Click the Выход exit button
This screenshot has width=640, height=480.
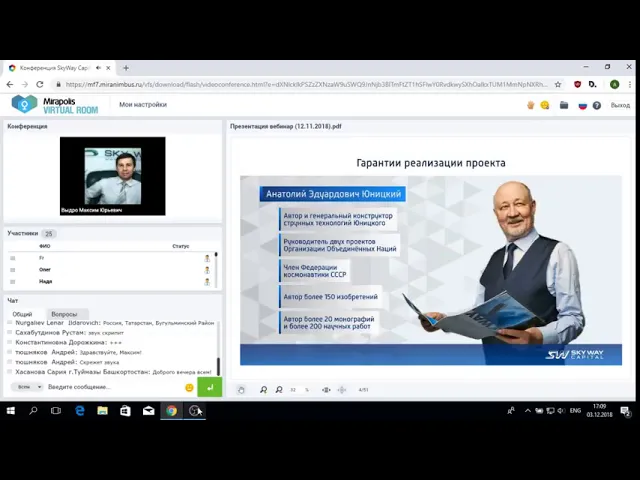pos(620,105)
